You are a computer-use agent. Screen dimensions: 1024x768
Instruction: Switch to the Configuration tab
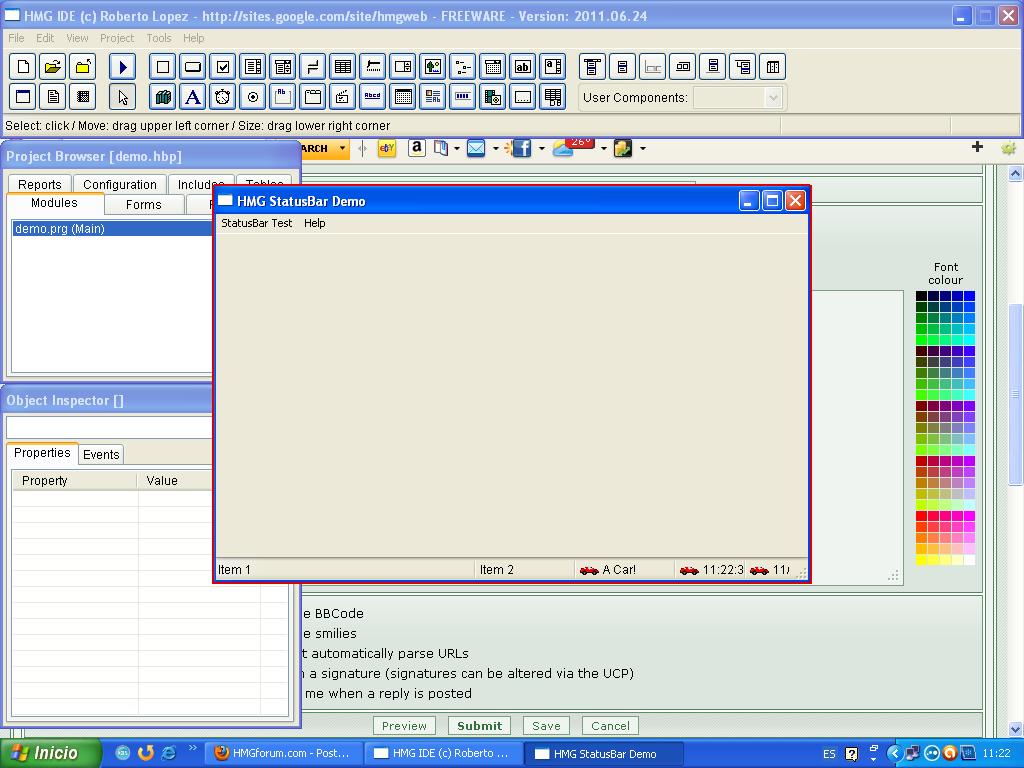pos(120,184)
